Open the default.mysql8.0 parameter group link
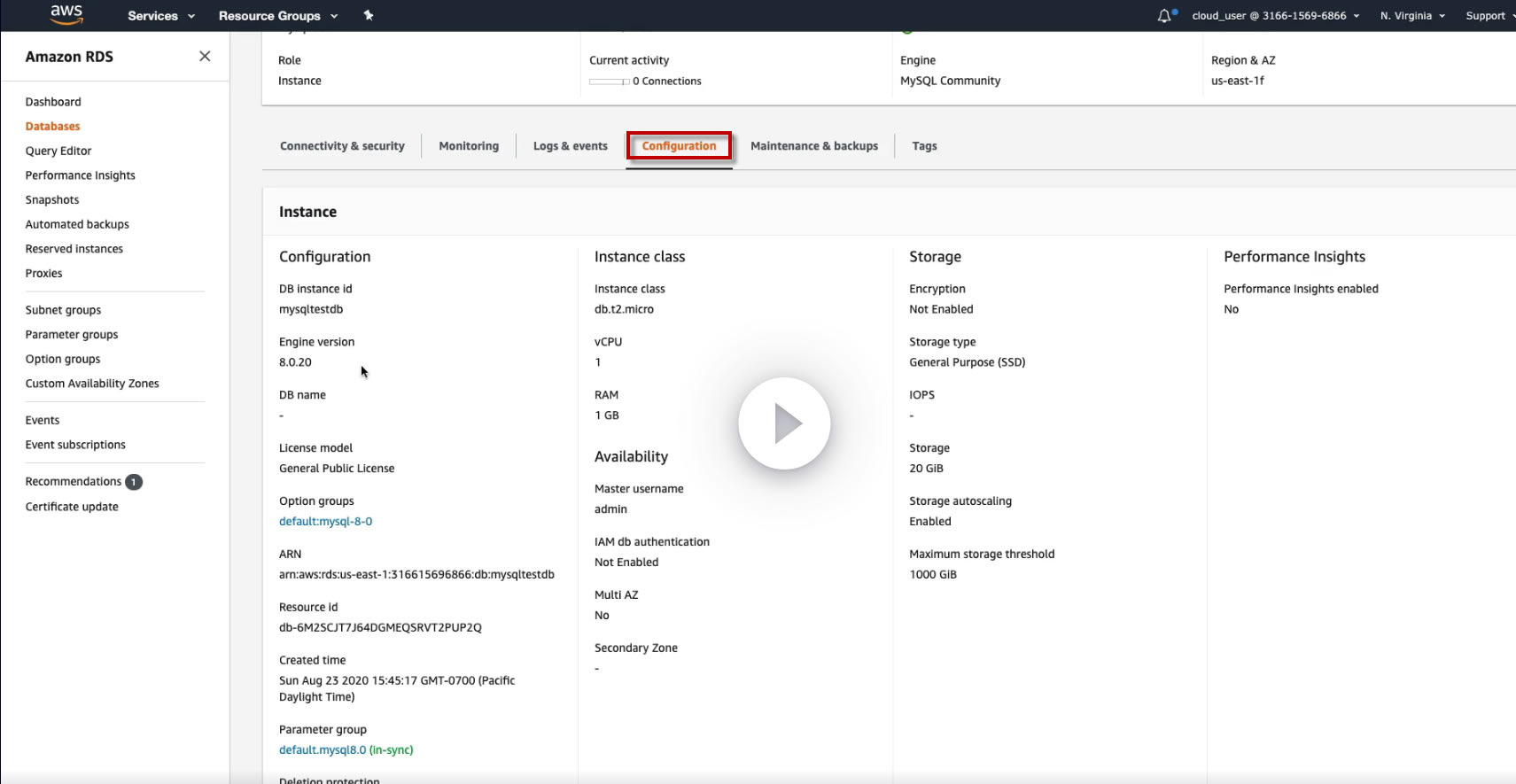Viewport: 1516px width, 784px height. pos(323,750)
